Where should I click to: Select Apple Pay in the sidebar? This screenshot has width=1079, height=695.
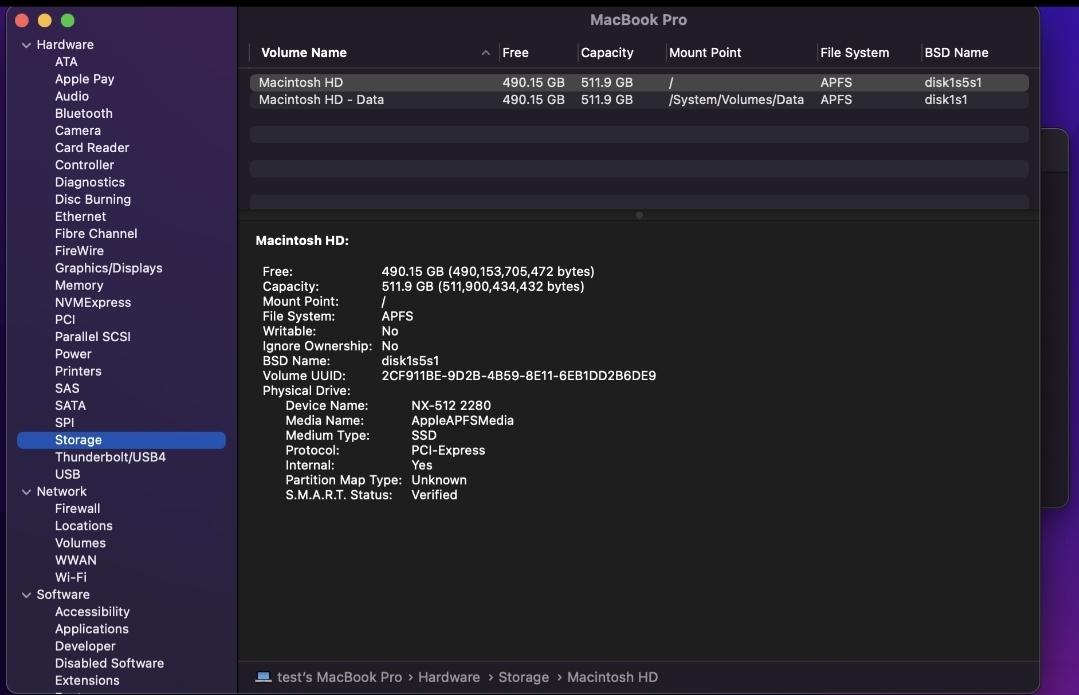pyautogui.click(x=85, y=79)
